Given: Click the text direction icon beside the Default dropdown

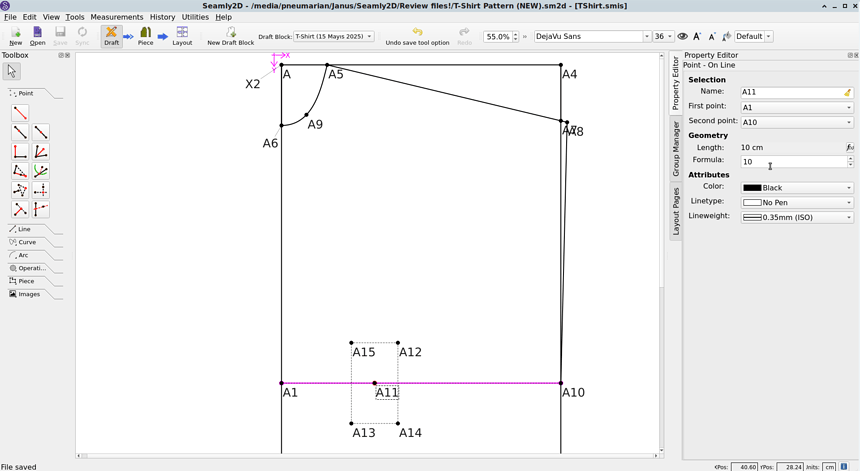Looking at the screenshot, I should [726, 36].
